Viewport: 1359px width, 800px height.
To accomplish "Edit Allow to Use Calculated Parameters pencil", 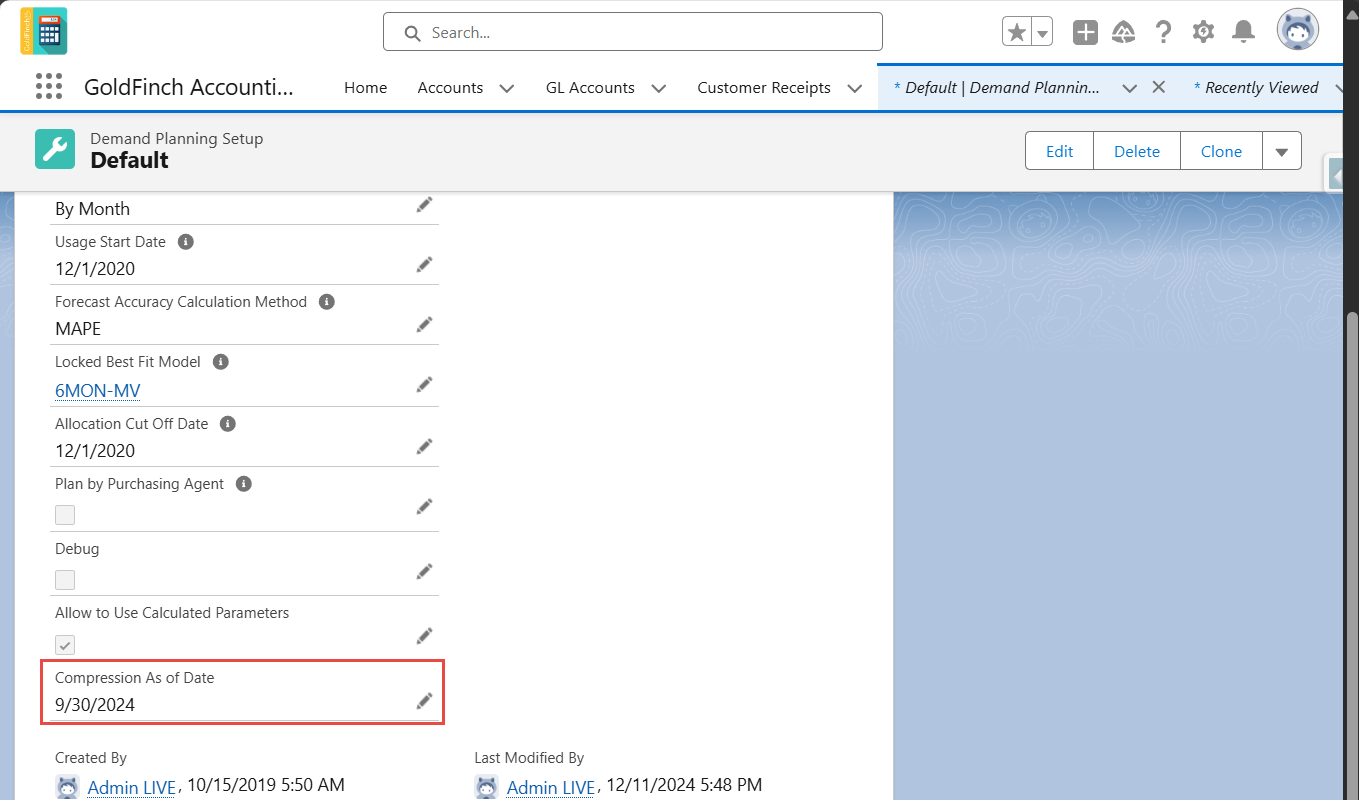I will coord(425,635).
